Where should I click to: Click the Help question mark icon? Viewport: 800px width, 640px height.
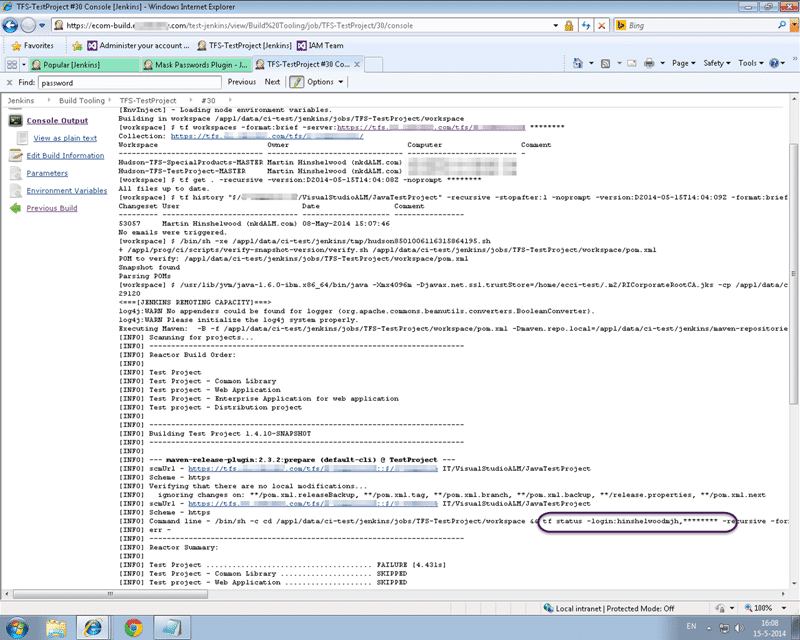pyautogui.click(x=774, y=63)
